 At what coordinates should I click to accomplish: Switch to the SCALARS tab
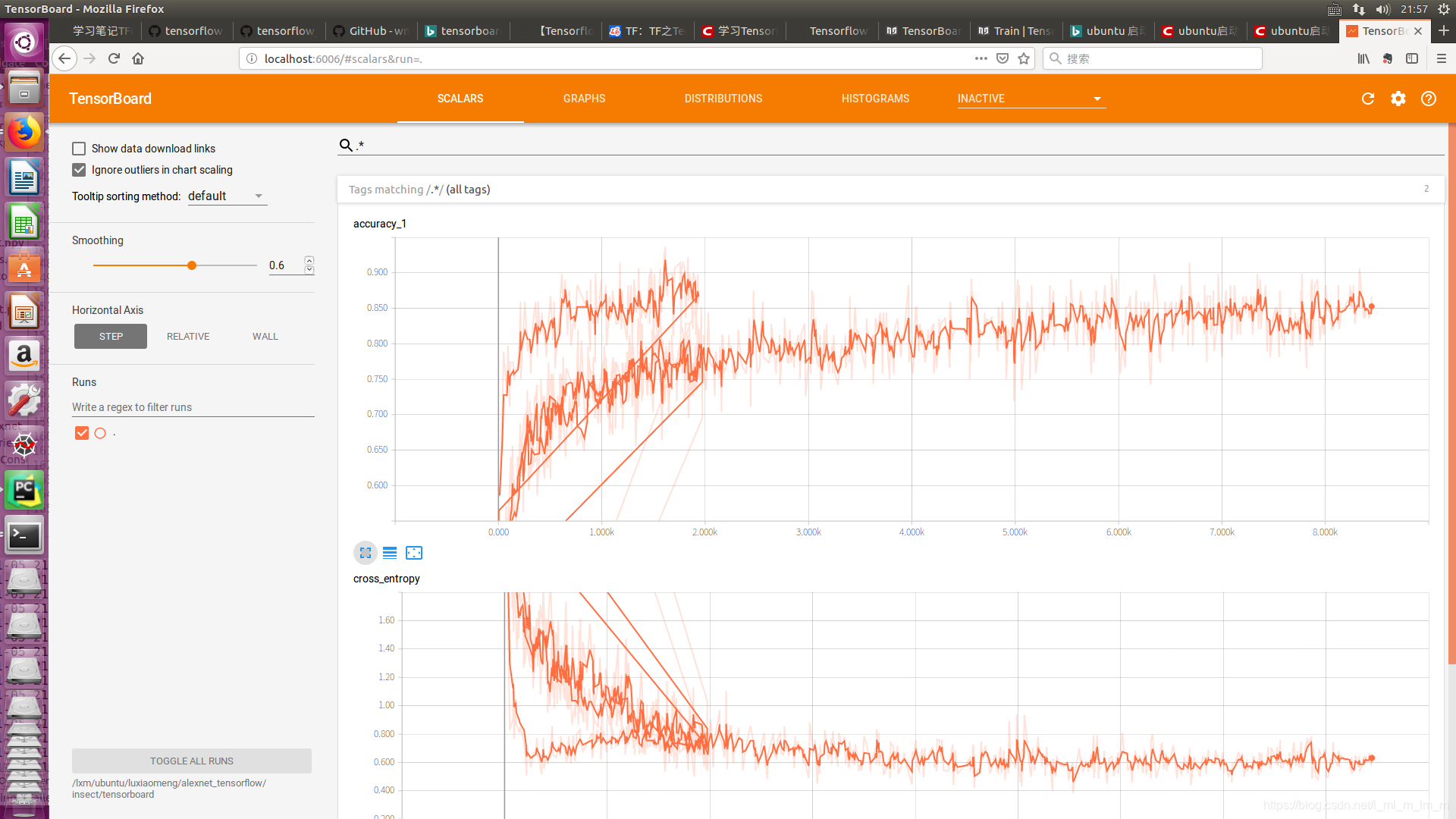[460, 99]
